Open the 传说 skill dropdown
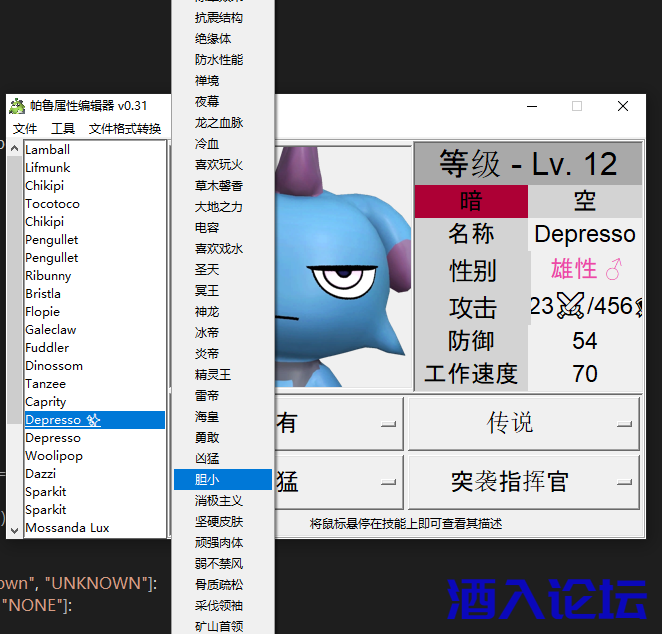Screen dimensions: 662x634 tap(524, 423)
